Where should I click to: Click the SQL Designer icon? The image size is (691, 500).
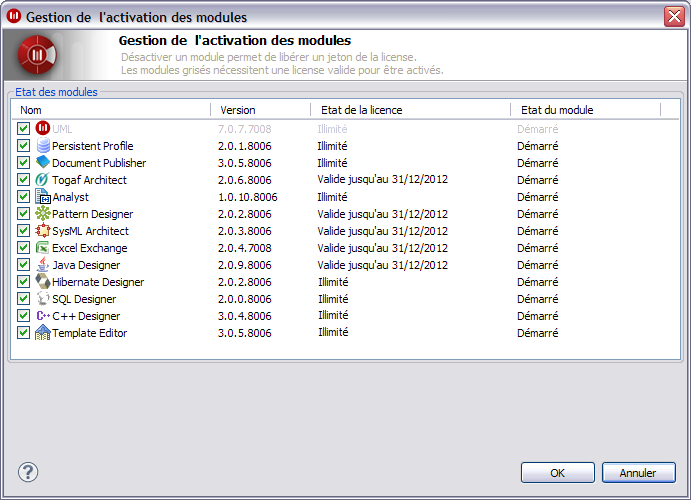click(x=43, y=298)
